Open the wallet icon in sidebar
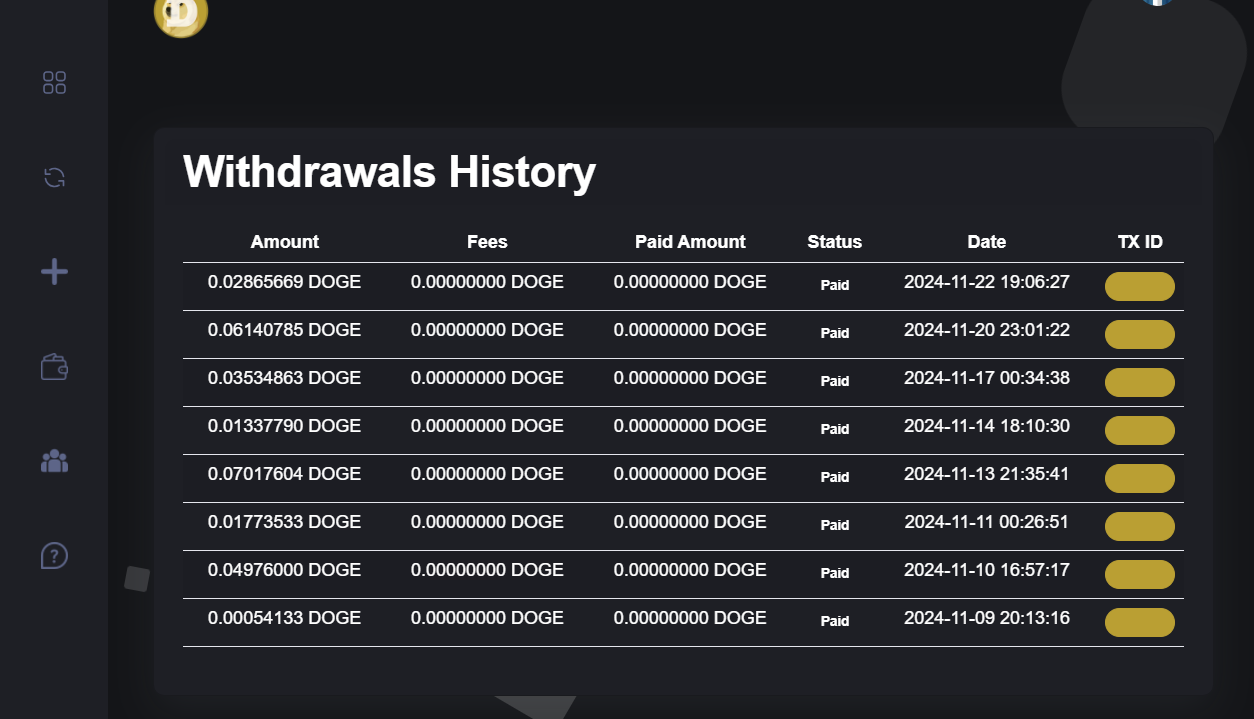 click(x=54, y=367)
